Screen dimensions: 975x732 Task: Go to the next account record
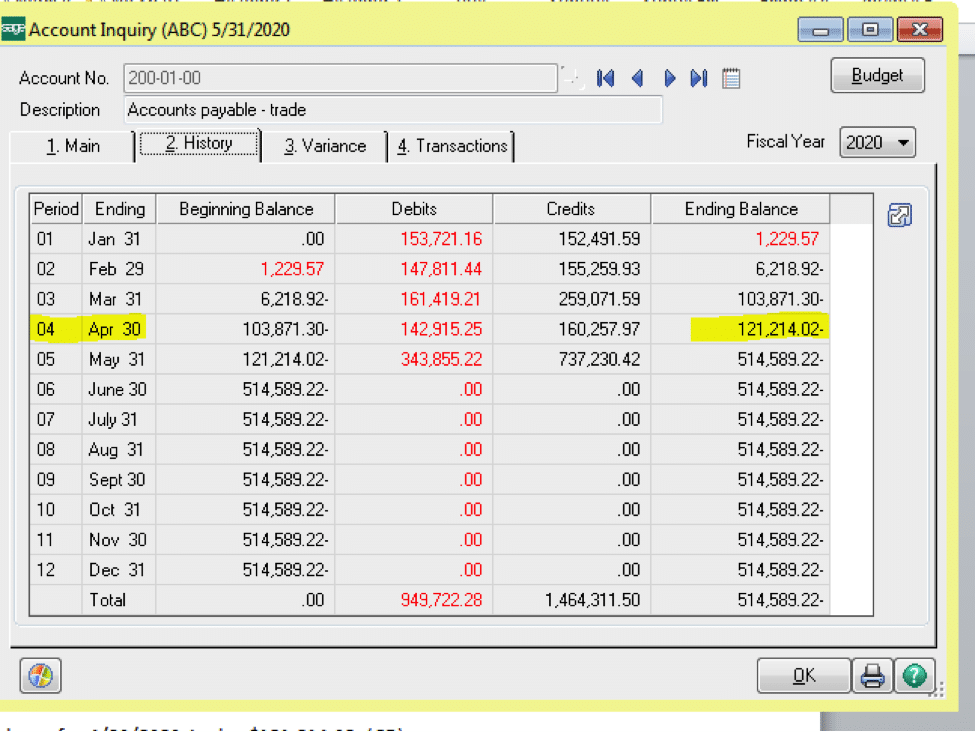click(669, 78)
